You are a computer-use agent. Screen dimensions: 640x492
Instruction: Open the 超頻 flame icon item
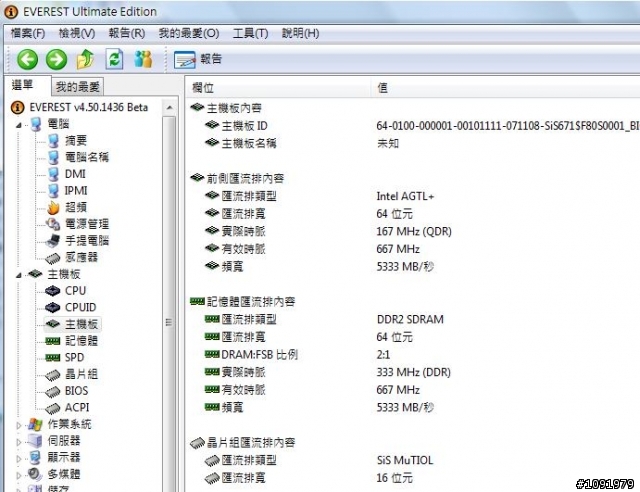(53, 207)
